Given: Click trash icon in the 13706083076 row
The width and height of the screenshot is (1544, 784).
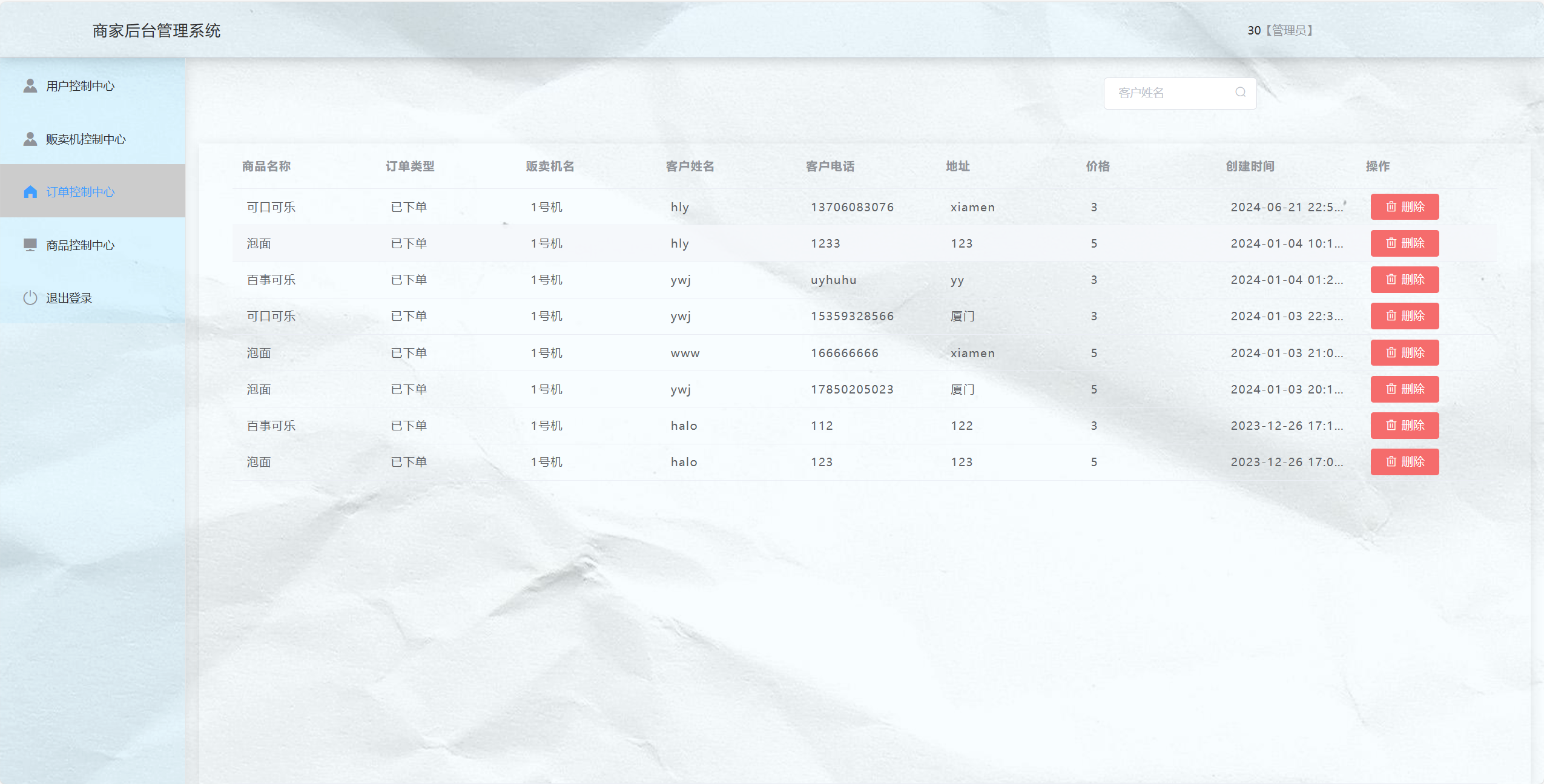Looking at the screenshot, I should [1391, 206].
